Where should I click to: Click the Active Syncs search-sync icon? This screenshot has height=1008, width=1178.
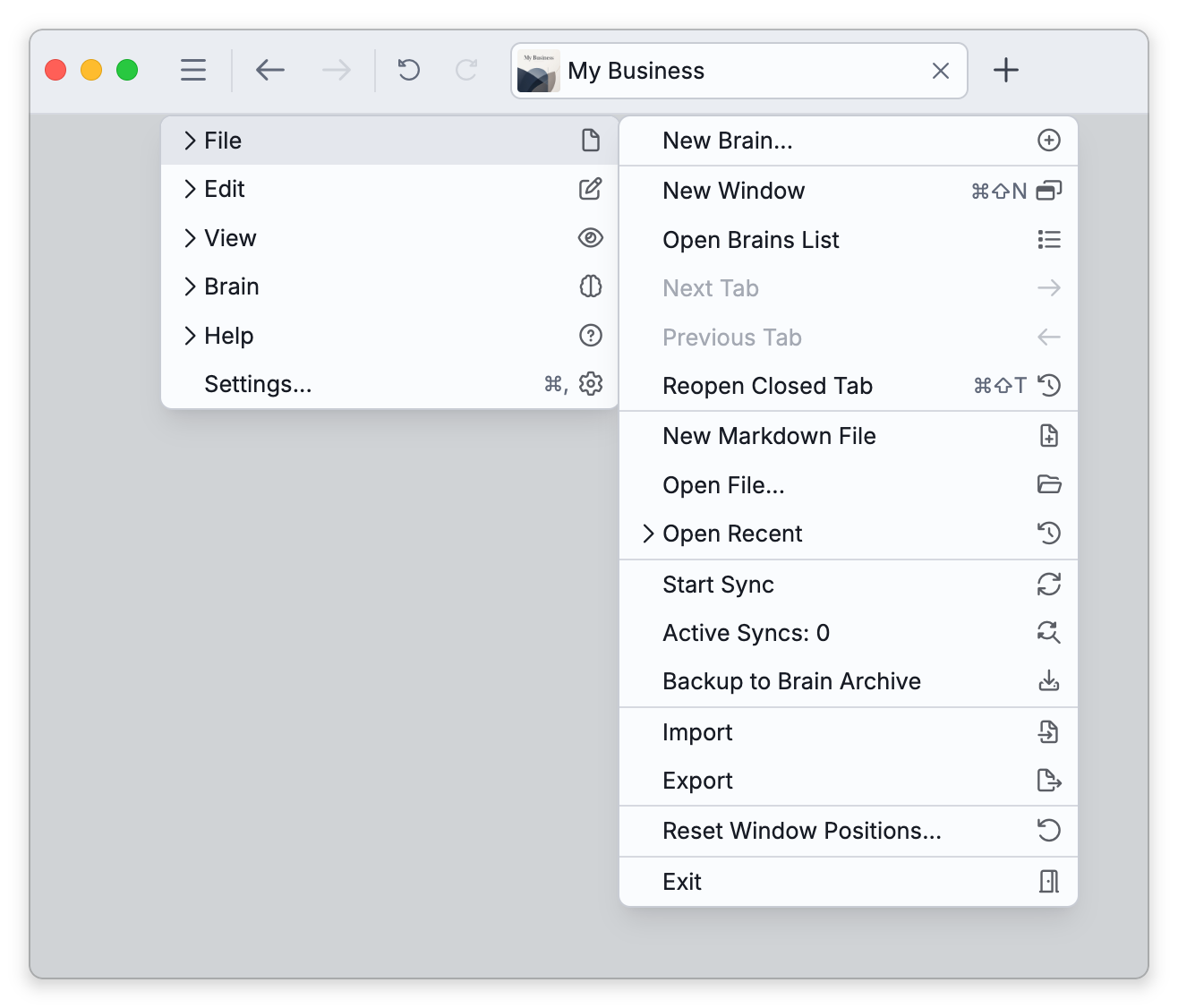click(x=1049, y=632)
